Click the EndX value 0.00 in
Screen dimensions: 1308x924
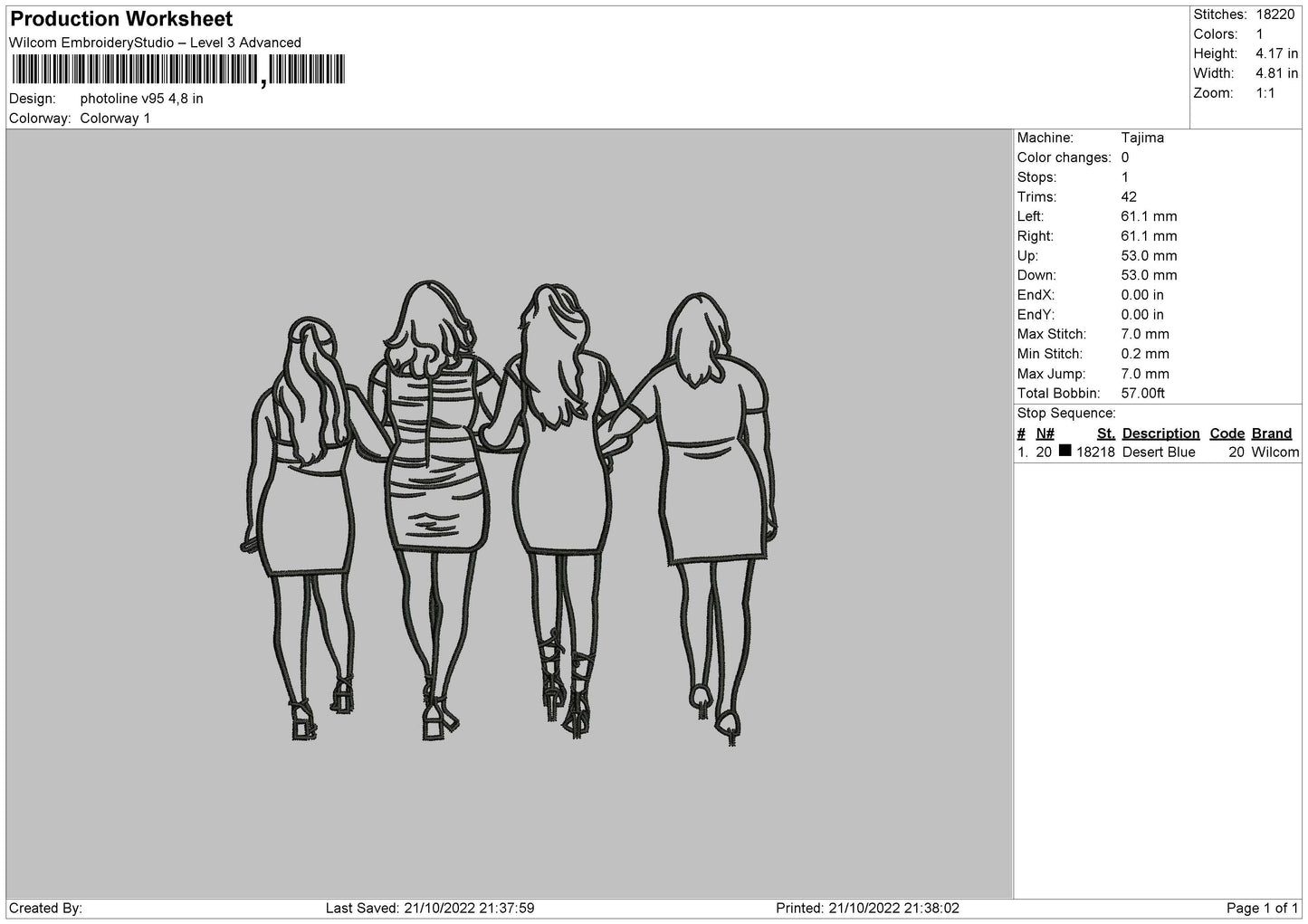pyautogui.click(x=1142, y=295)
